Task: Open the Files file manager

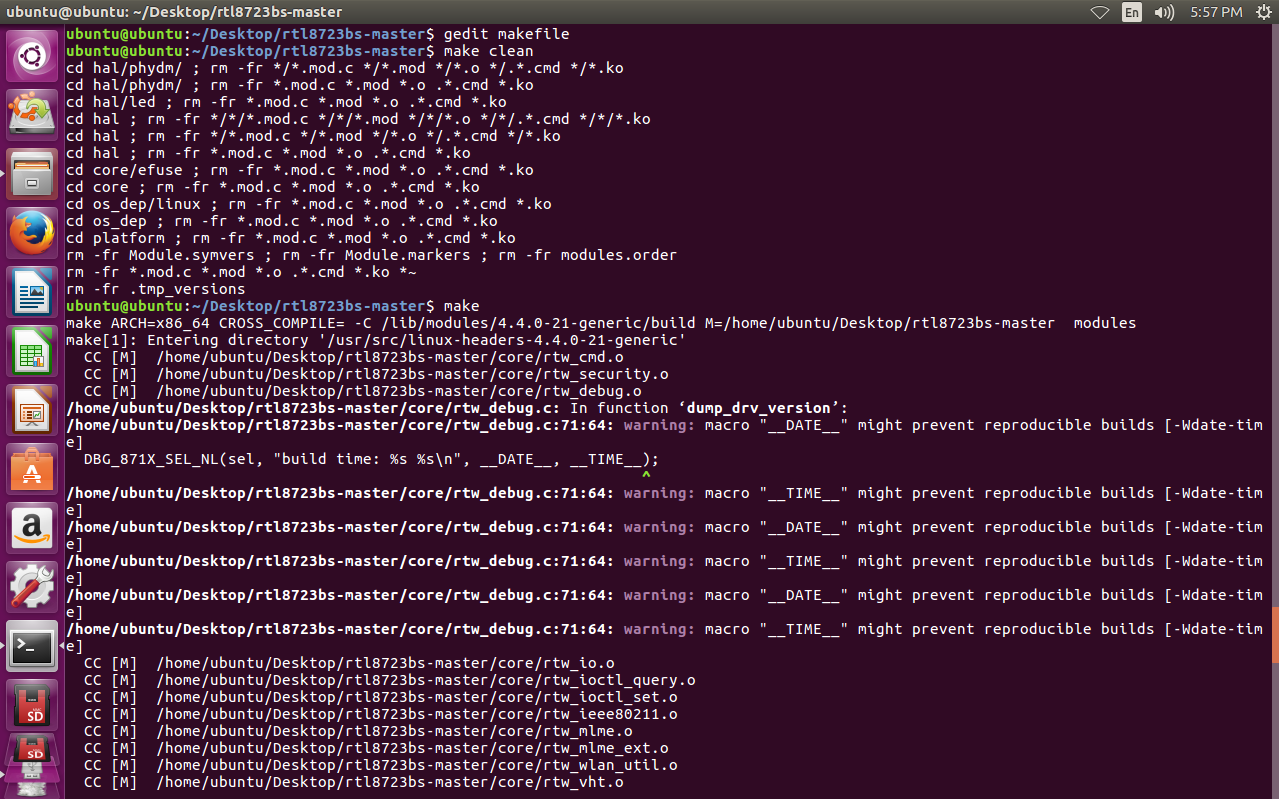Action: 33,174
